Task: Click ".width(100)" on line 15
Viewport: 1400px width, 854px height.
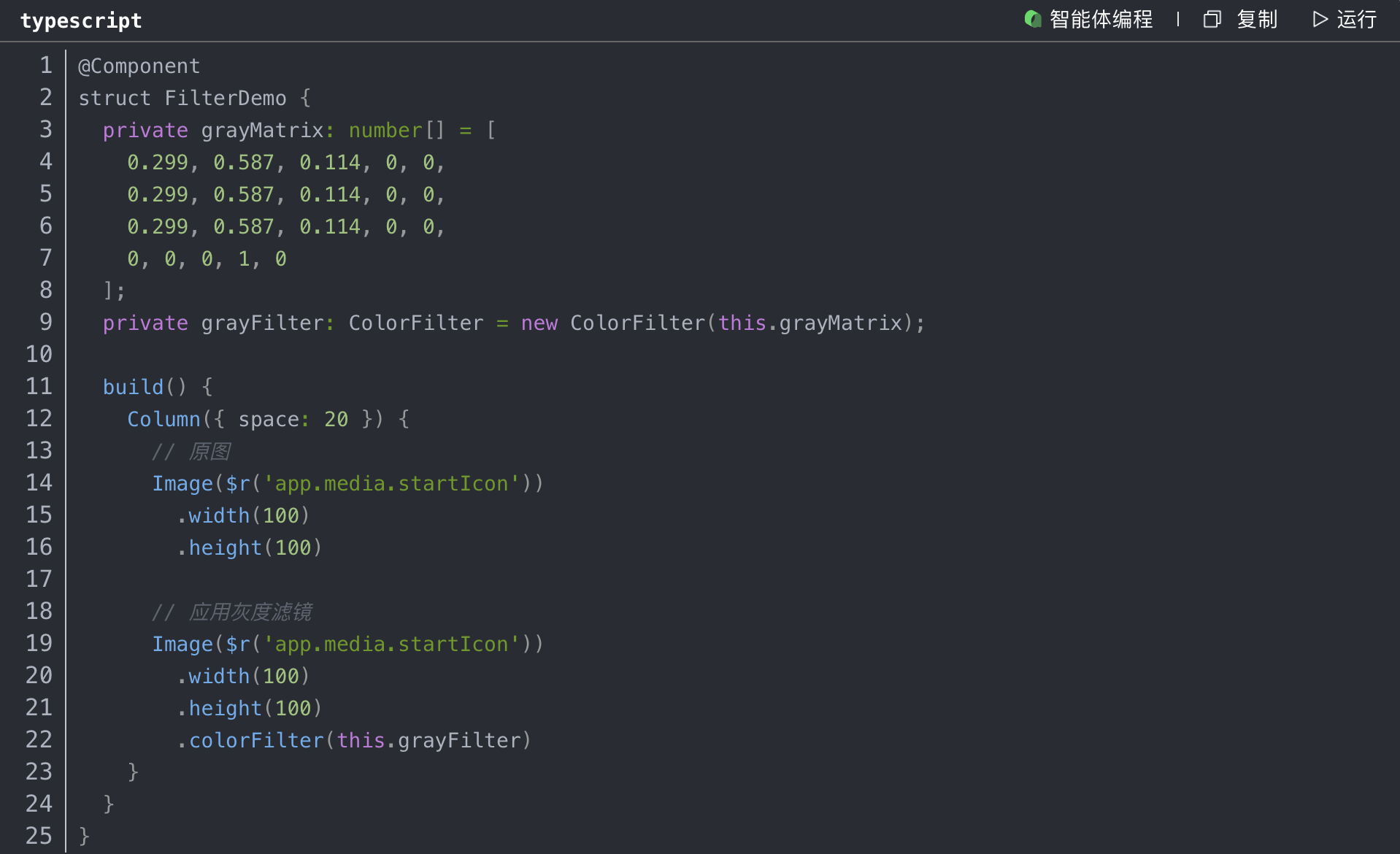Action: click(x=244, y=515)
